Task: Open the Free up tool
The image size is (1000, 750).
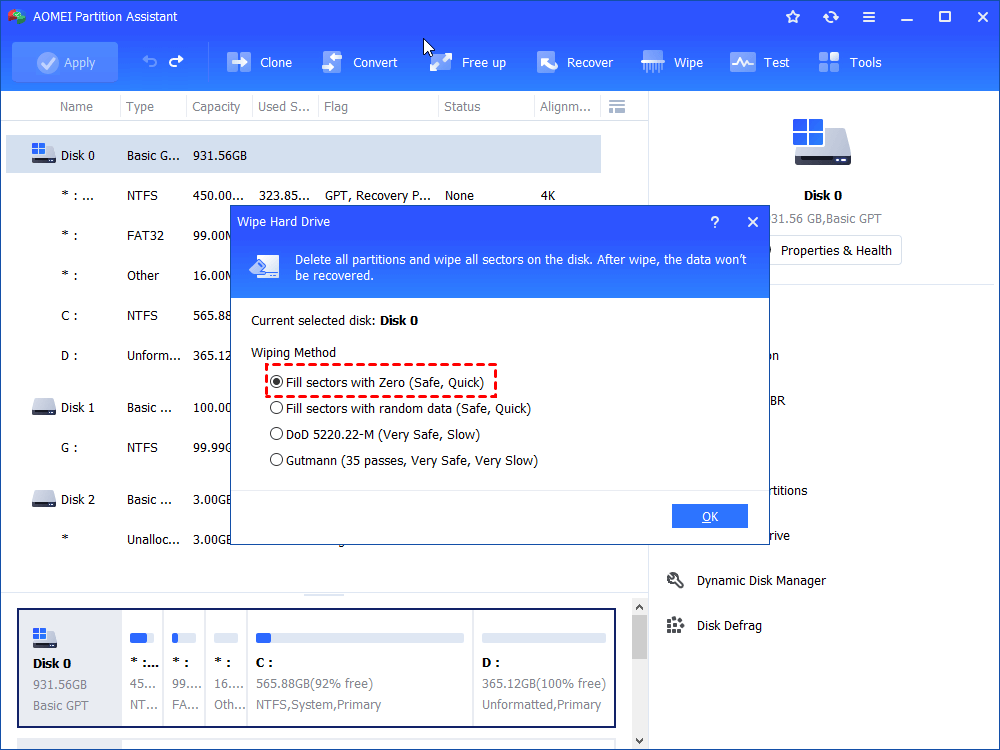Action: click(x=467, y=62)
